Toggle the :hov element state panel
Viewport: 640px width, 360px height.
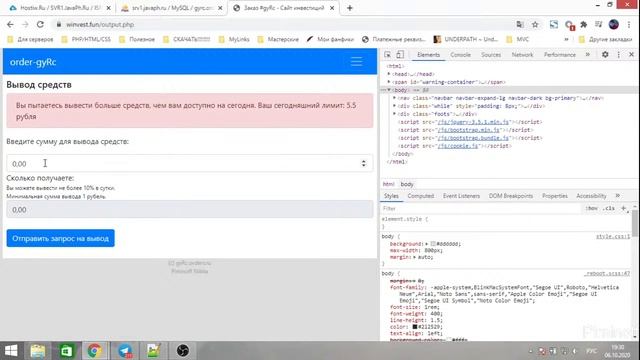click(591, 208)
